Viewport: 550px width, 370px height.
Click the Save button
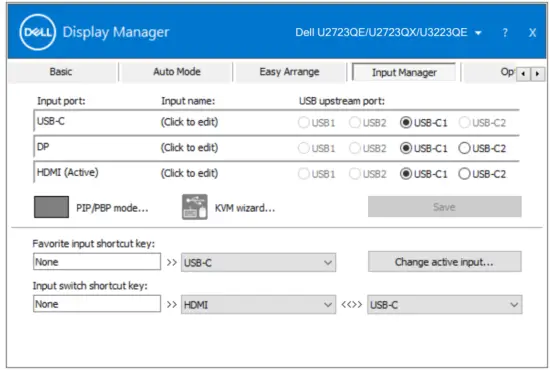(x=444, y=207)
